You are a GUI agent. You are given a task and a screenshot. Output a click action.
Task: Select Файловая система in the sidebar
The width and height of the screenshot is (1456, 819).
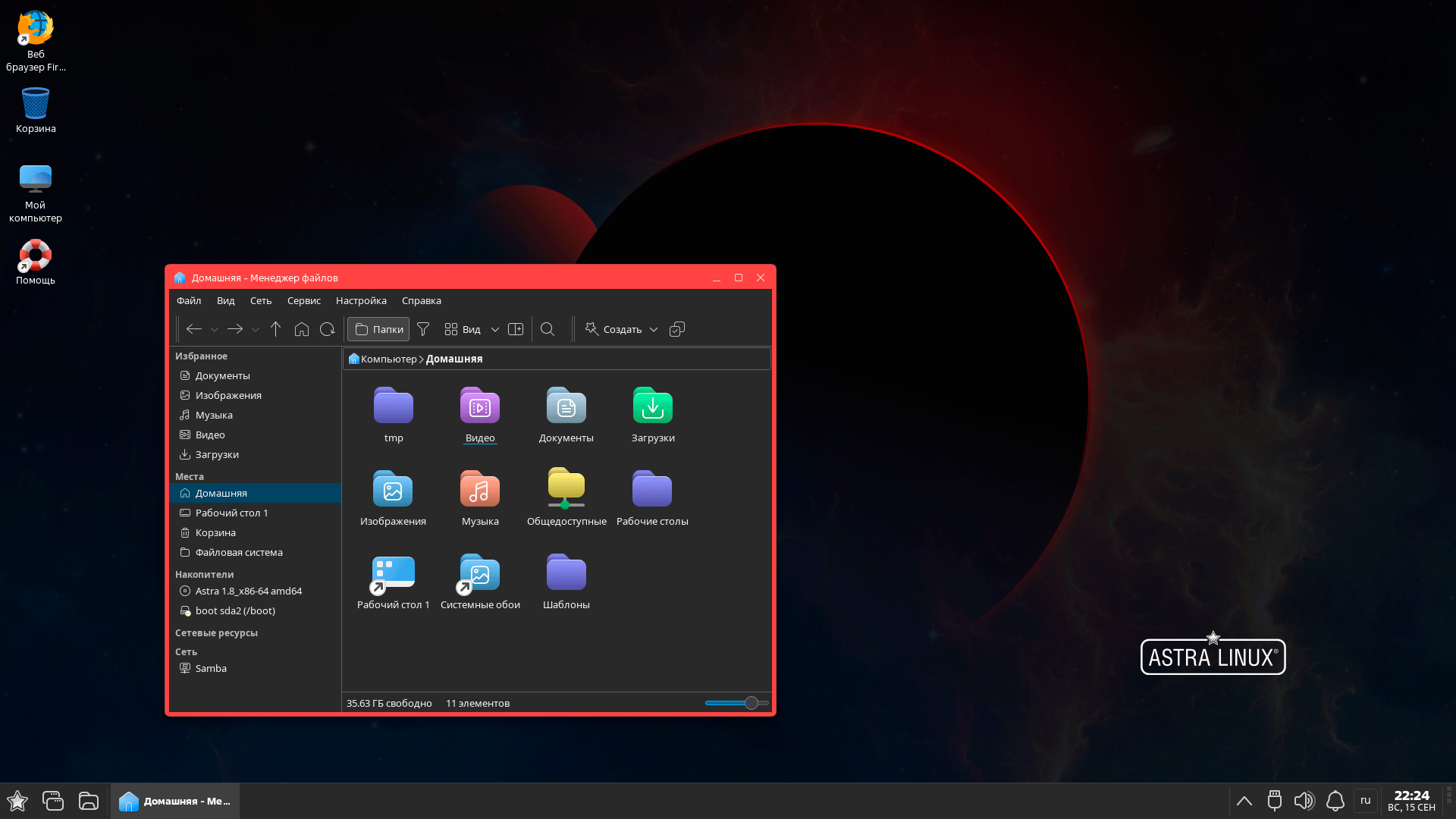tap(239, 552)
